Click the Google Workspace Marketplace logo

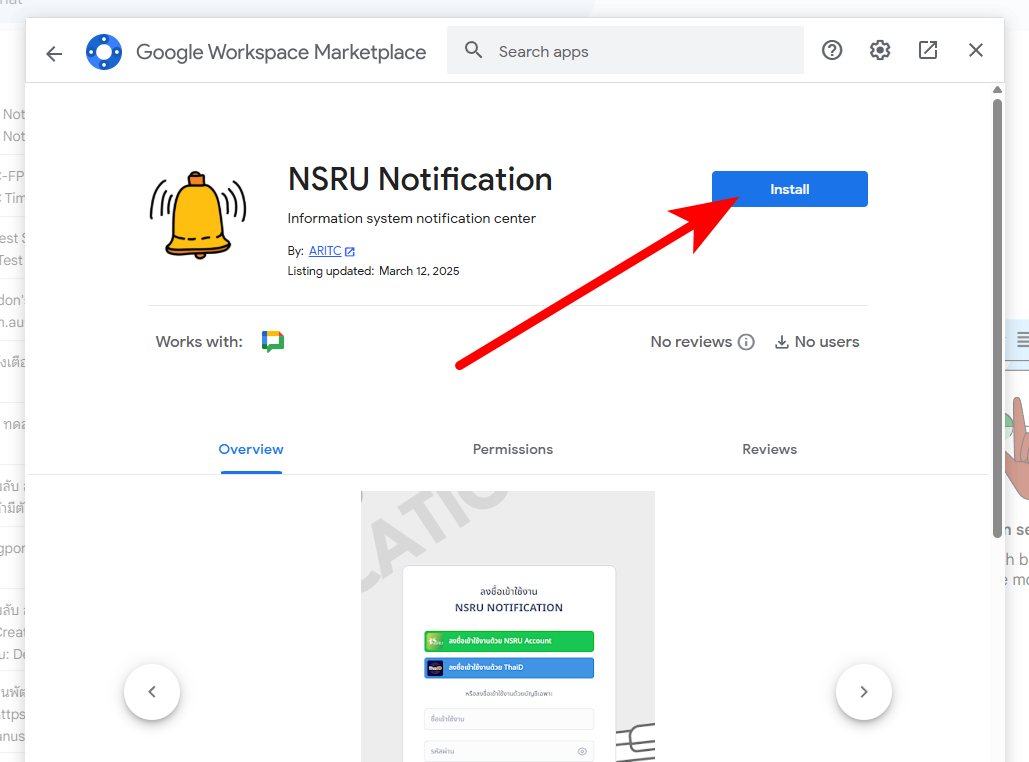(x=104, y=52)
